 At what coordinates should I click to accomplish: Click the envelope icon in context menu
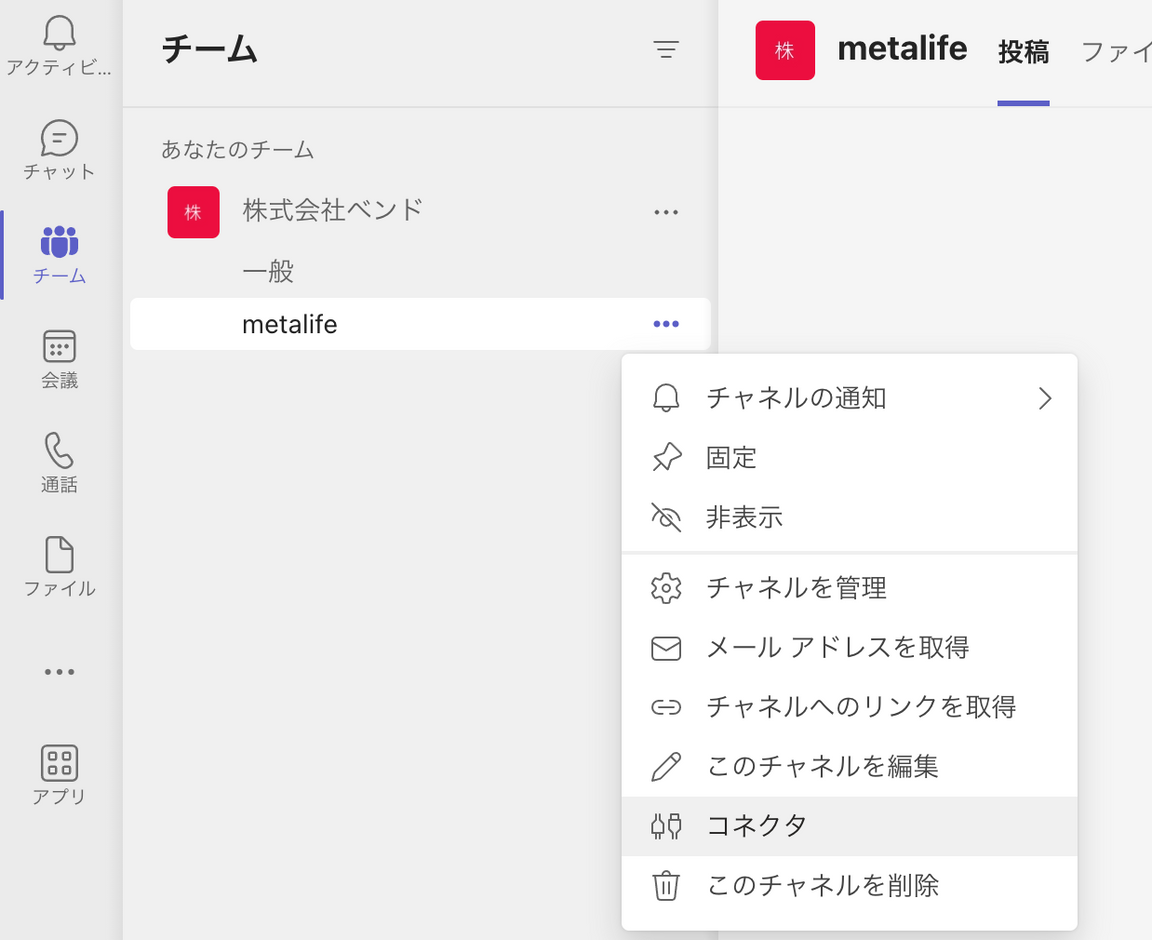[666, 648]
